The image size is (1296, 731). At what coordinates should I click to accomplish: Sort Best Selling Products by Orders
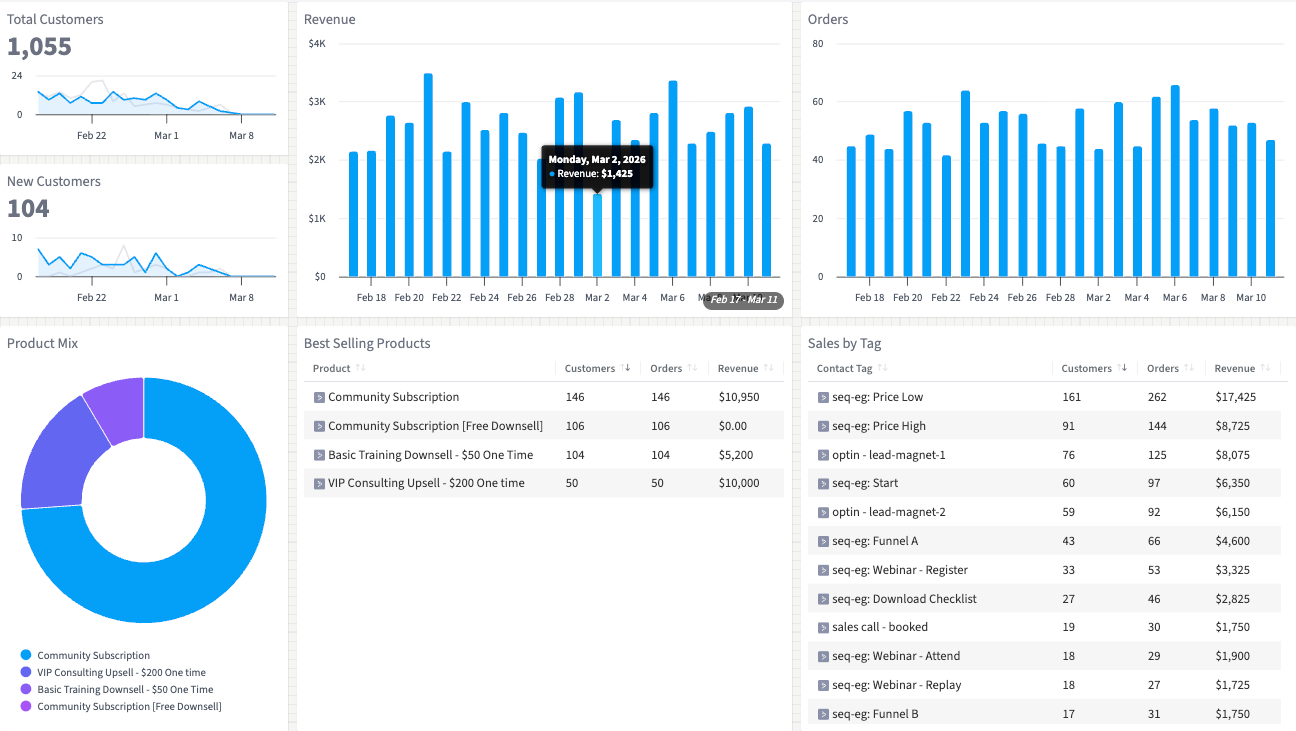[x=666, y=368]
